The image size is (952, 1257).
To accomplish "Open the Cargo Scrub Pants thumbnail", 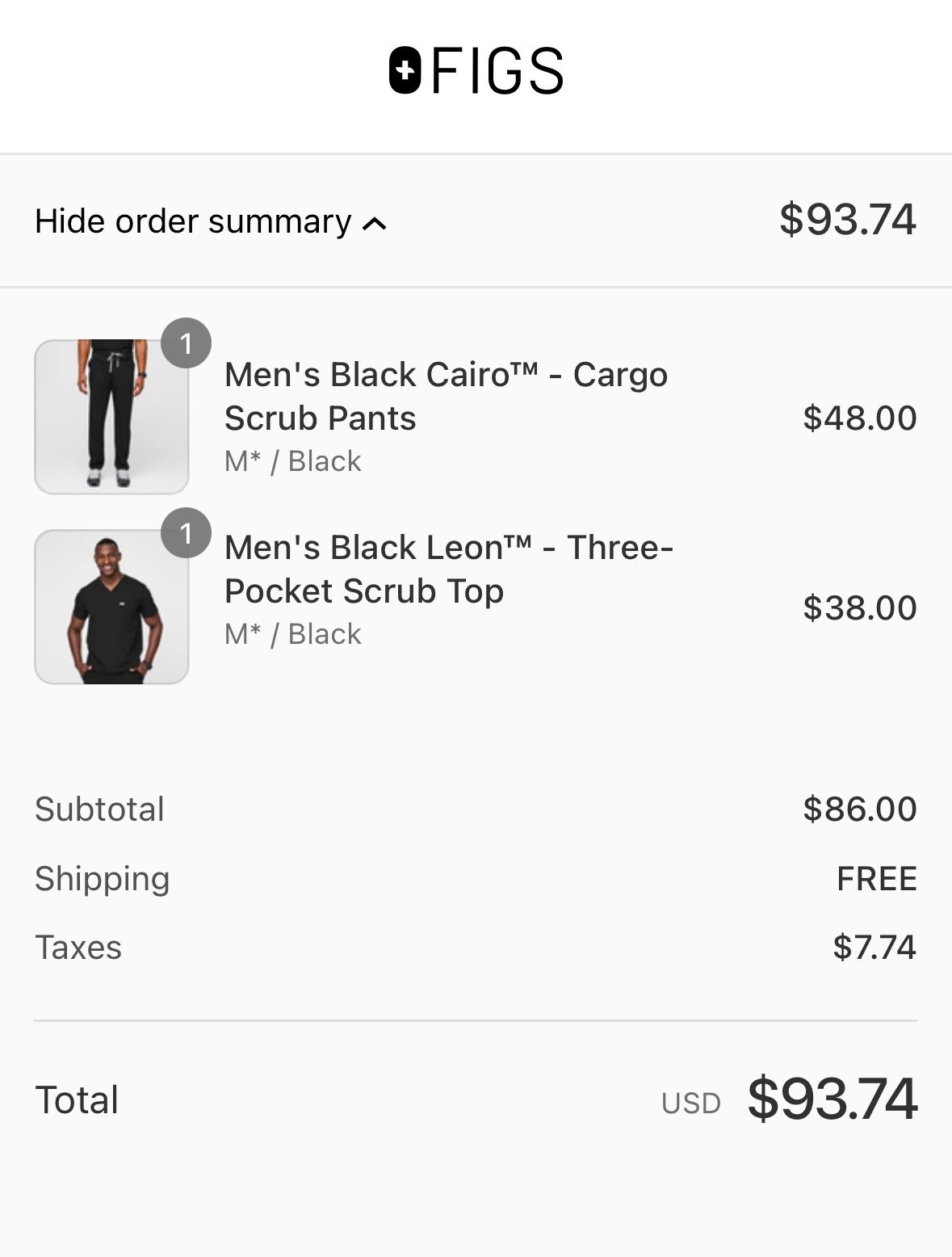I will [x=111, y=417].
